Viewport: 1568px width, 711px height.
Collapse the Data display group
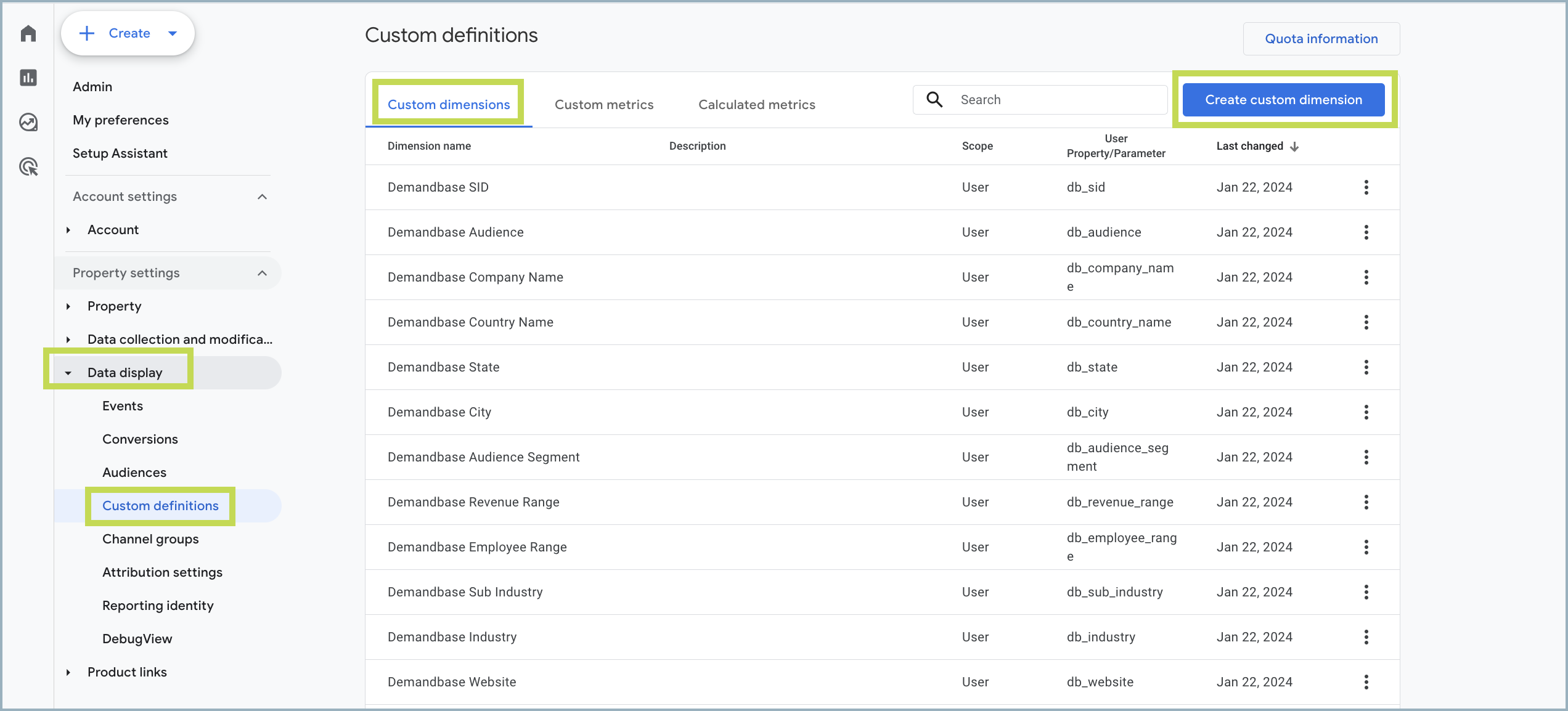68,373
